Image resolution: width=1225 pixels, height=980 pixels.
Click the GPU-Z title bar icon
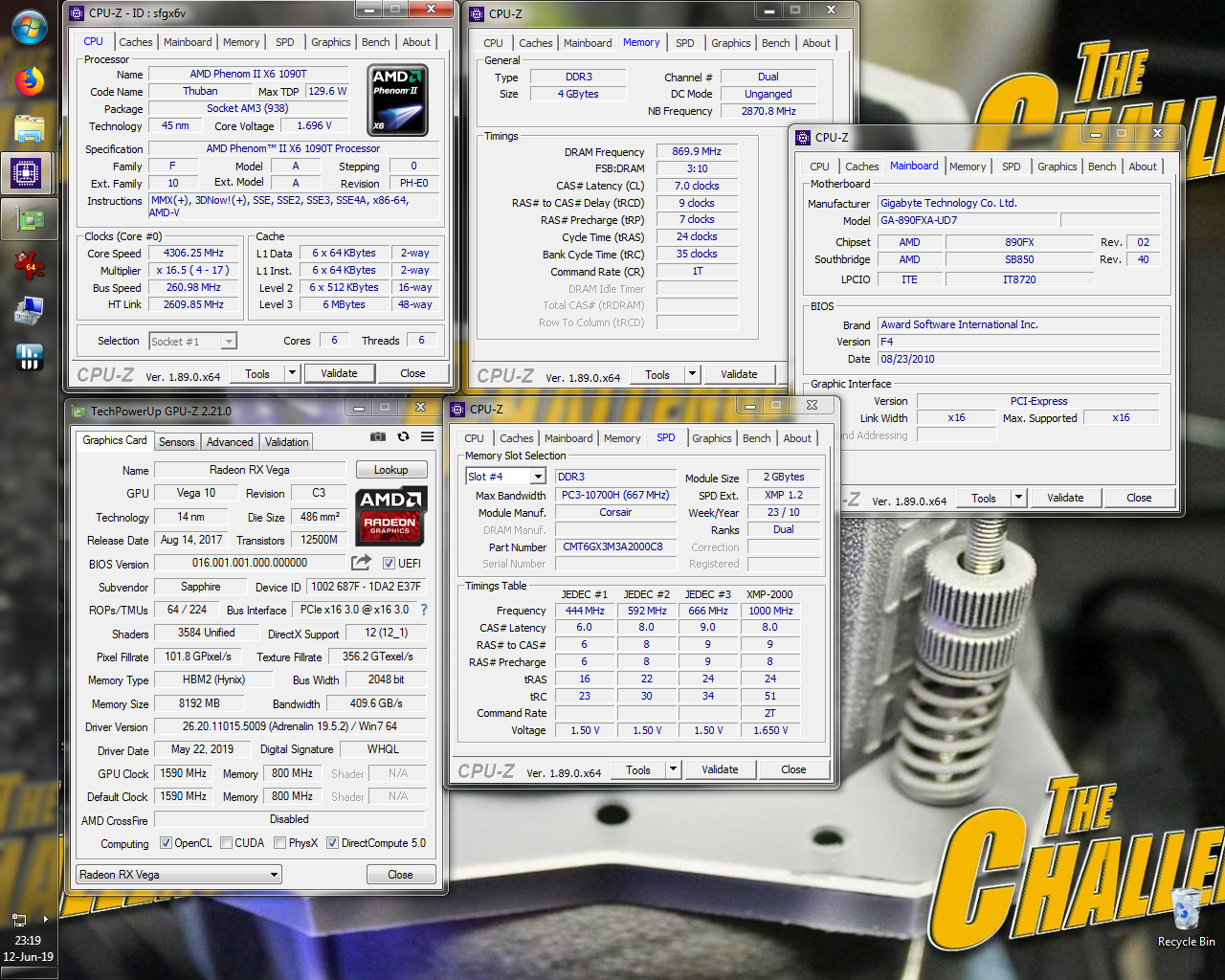(78, 411)
